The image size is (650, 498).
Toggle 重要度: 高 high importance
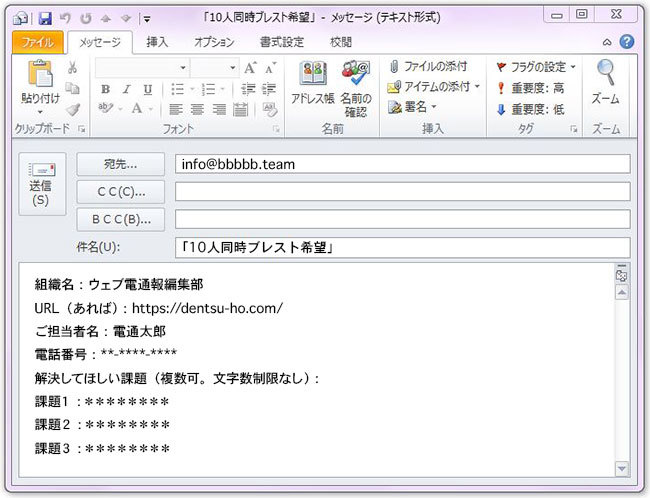(531, 88)
